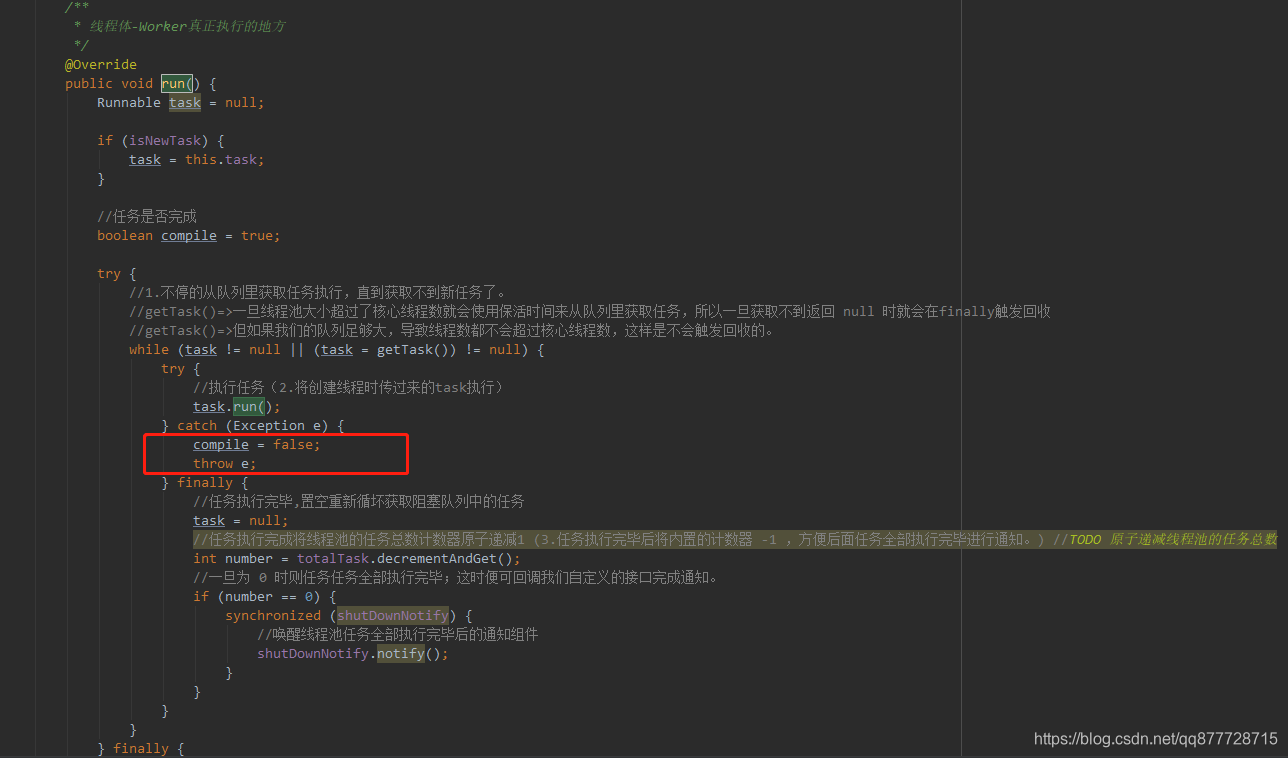
Task: Click comment '//唤醒线程池任务全部执行完毕后的通知组件'
Action: (398, 634)
